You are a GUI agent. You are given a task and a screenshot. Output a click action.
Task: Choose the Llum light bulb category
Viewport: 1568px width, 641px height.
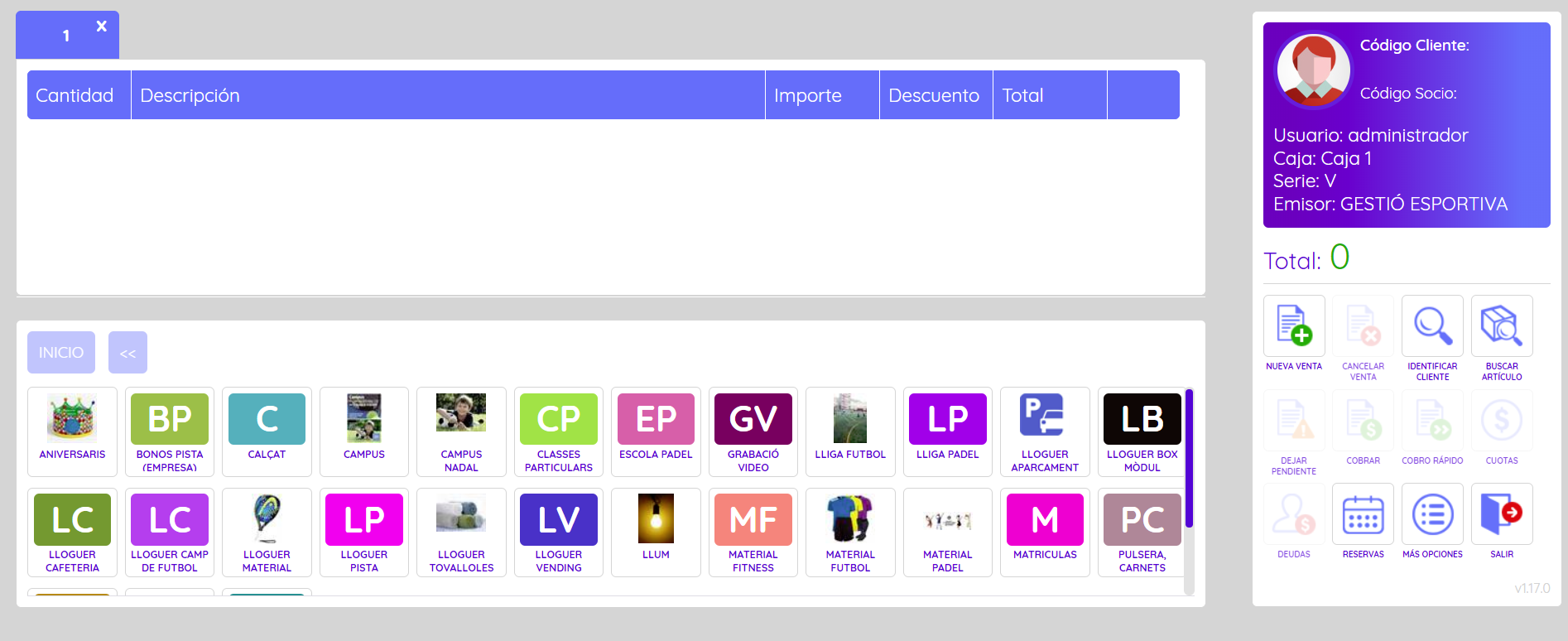(656, 533)
